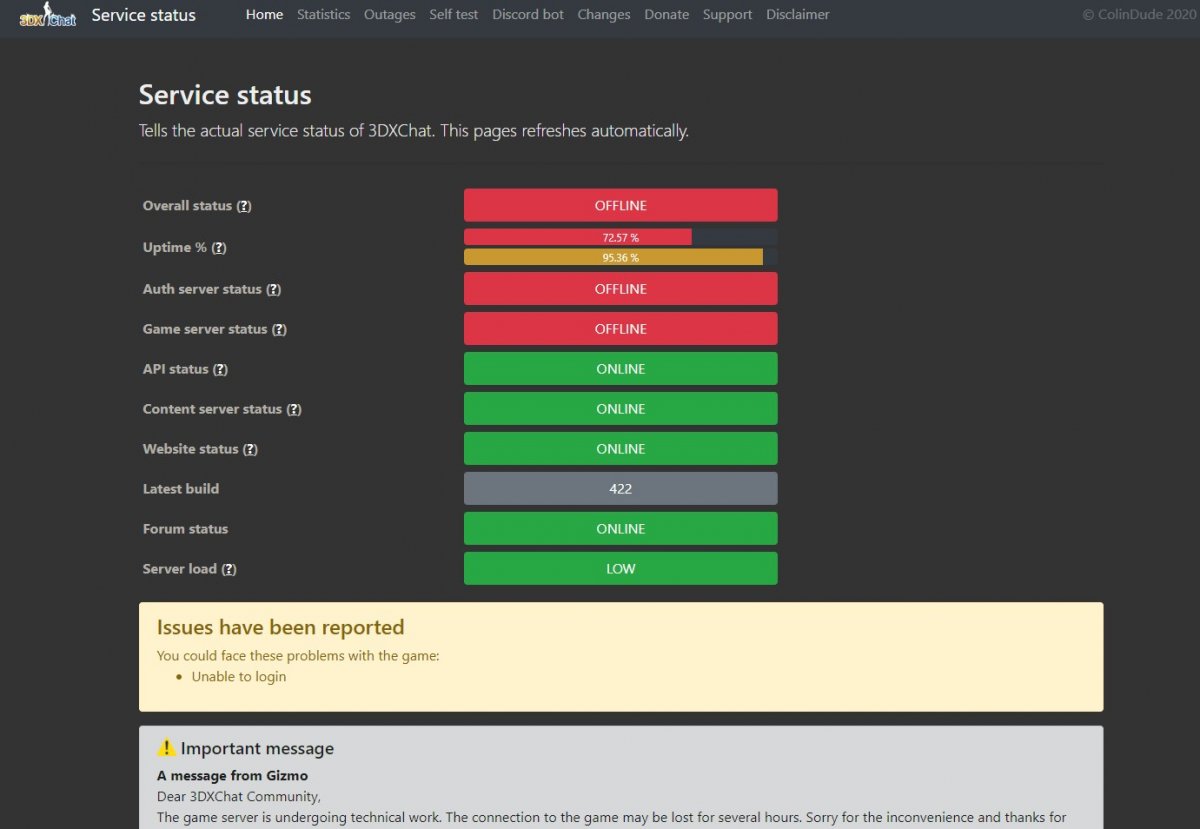This screenshot has height=829, width=1200.
Task: Navigate to the Changes page
Action: (603, 14)
